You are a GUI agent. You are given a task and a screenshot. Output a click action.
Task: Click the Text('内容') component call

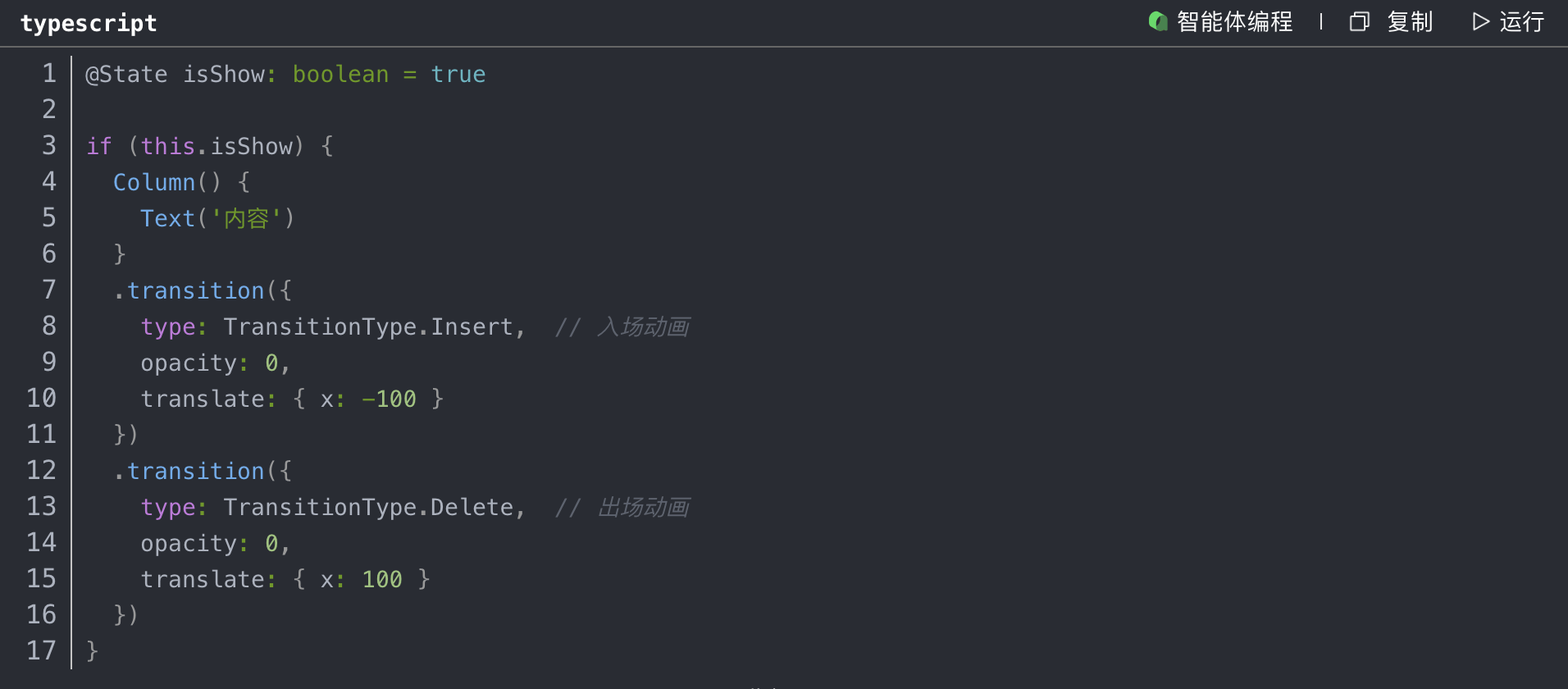click(217, 218)
